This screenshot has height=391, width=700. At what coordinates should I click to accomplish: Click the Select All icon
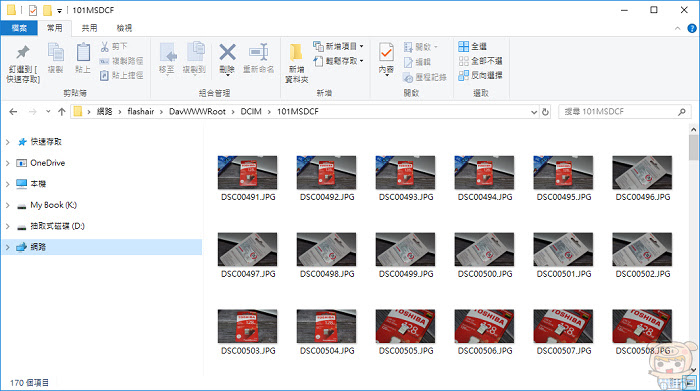coord(463,46)
